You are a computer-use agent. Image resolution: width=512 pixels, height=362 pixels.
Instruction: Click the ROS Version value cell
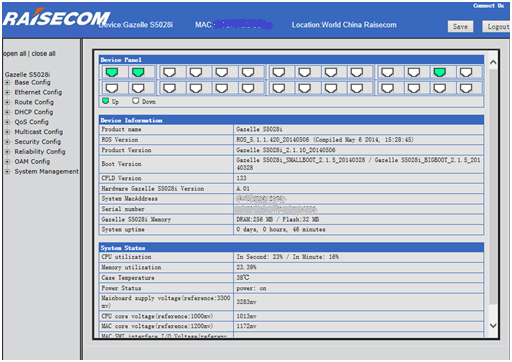pyautogui.click(x=359, y=140)
